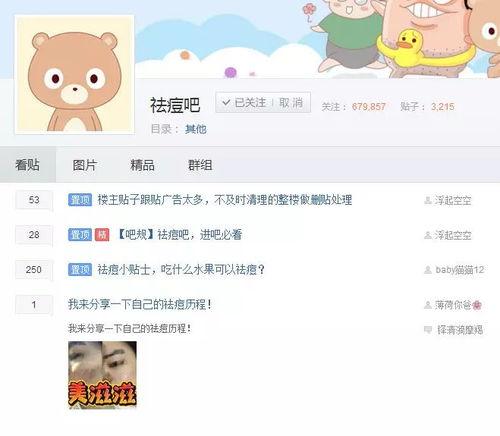Click the reply bubble icon for last replier
This screenshot has height=436, width=500.
[x=428, y=330]
